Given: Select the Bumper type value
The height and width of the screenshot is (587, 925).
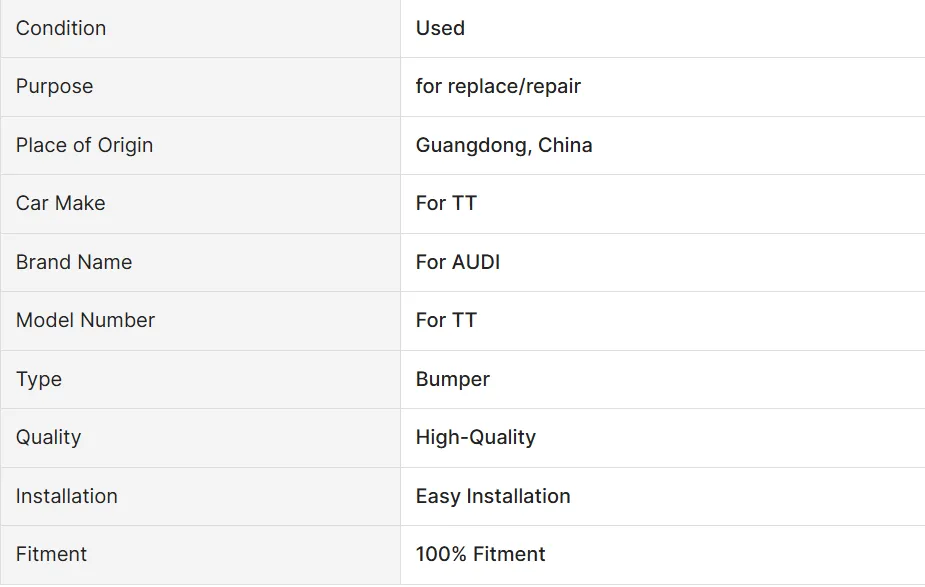Looking at the screenshot, I should coord(453,379).
